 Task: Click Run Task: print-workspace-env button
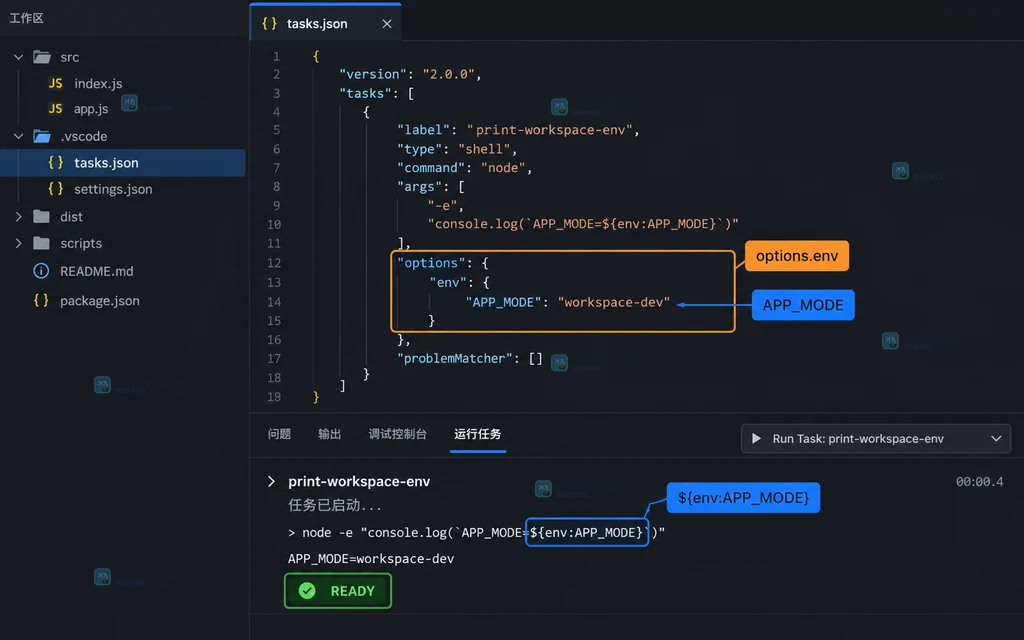click(876, 438)
